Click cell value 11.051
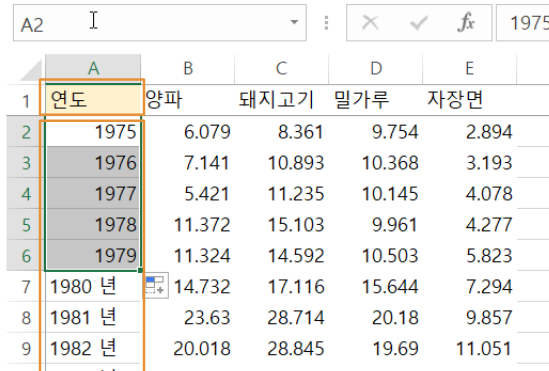The height and width of the screenshot is (371, 549). pos(470,348)
